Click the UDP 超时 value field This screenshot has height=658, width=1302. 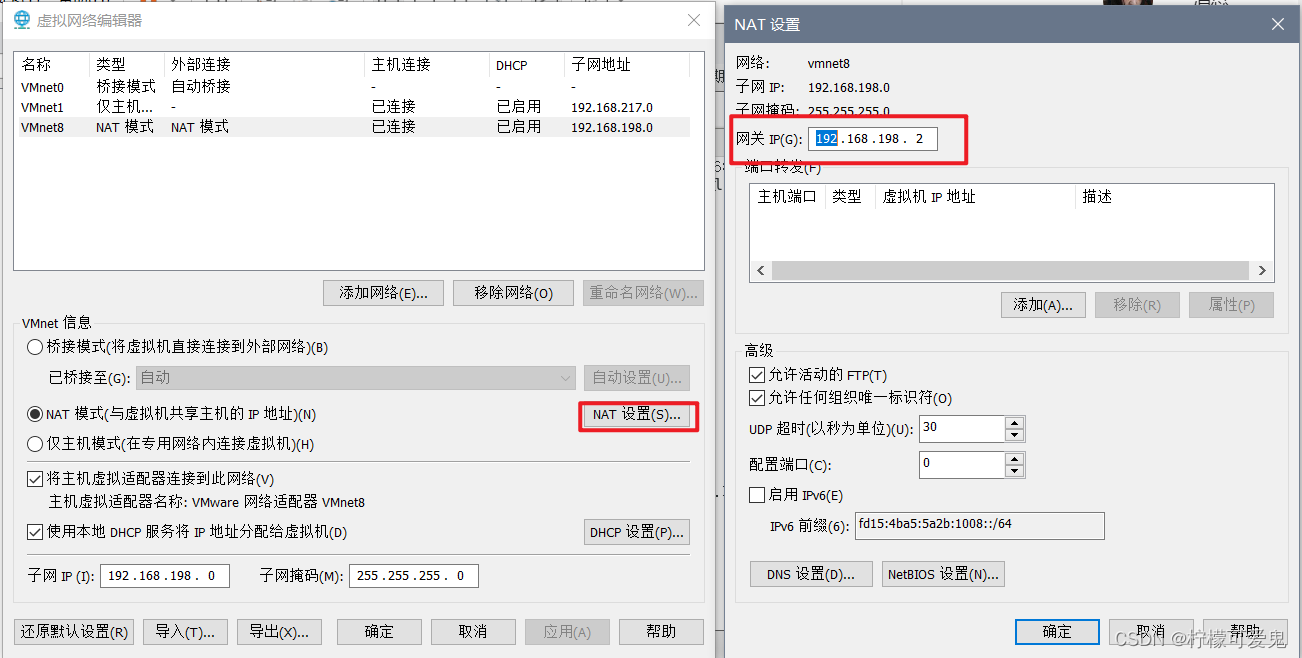962,429
